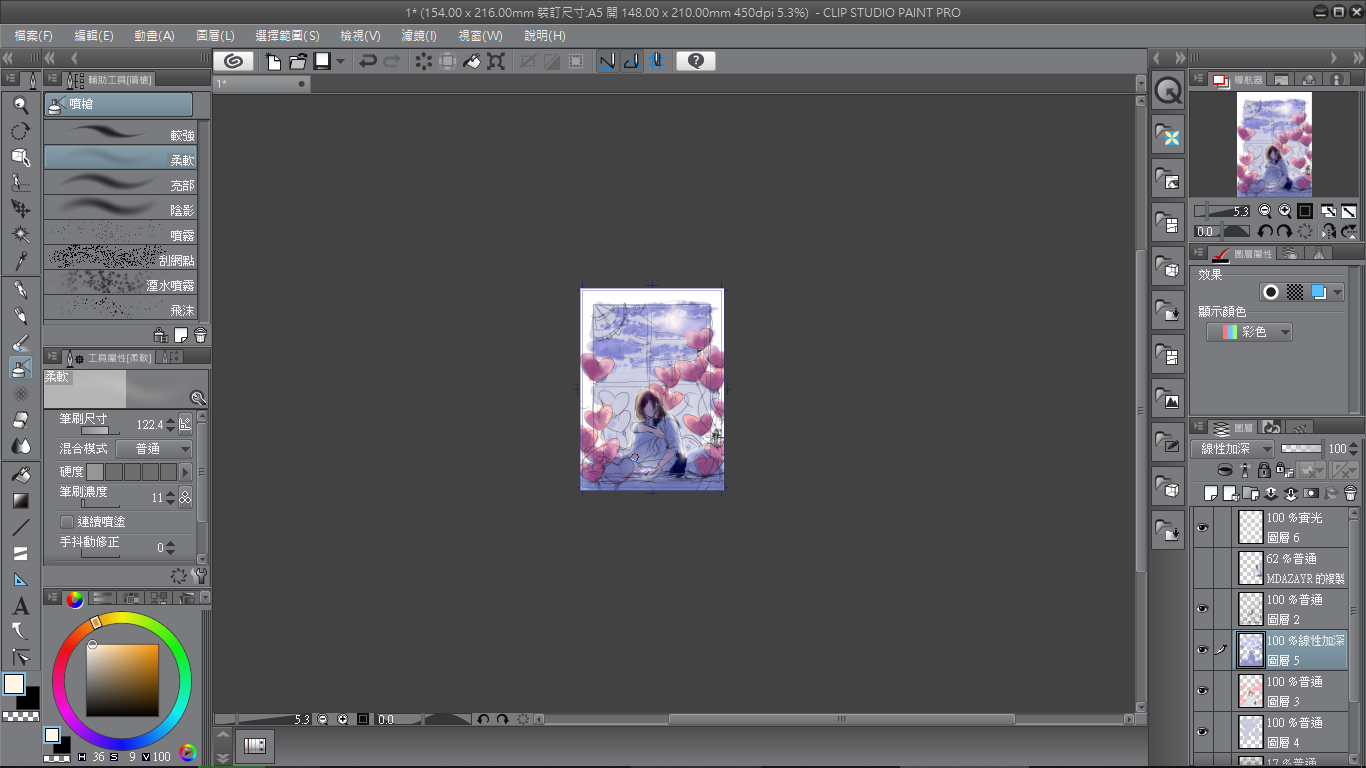Select the Gradient tool

tap(20, 500)
